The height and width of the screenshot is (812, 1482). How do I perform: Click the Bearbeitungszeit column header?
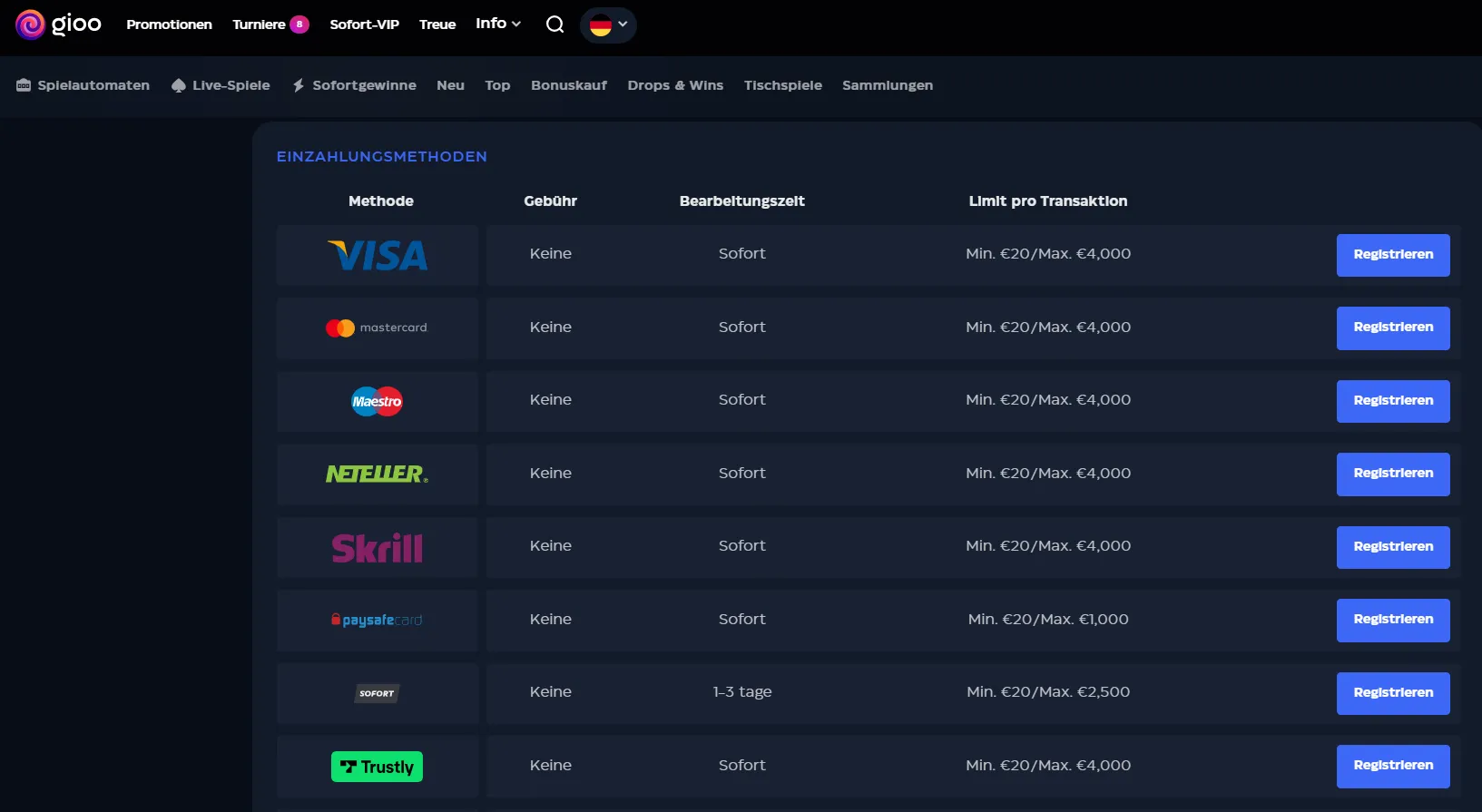(x=742, y=201)
